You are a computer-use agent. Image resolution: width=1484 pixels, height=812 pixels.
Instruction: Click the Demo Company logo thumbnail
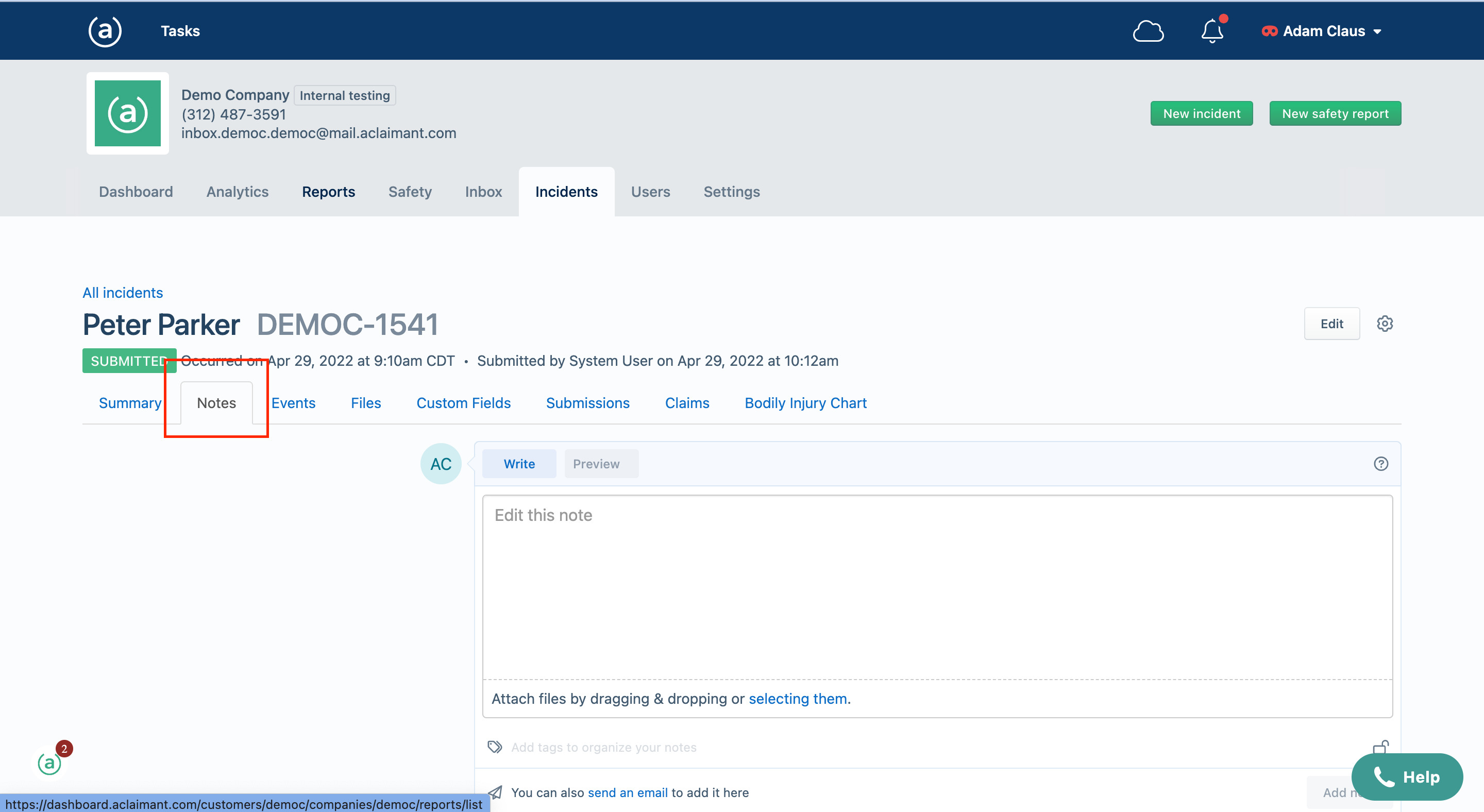pos(127,113)
